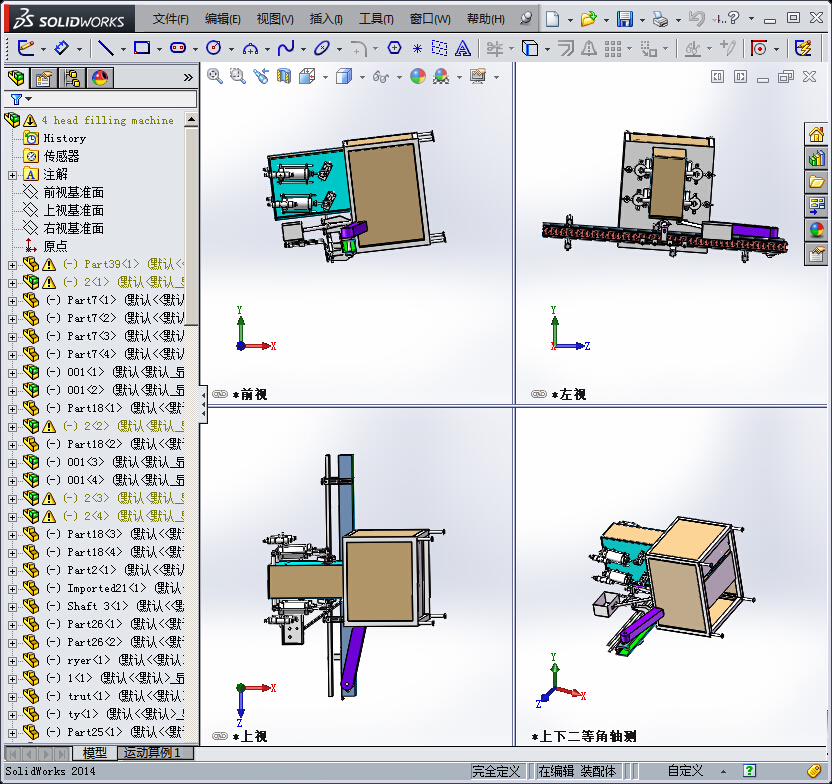This screenshot has width=832, height=784.
Task: Toggle the link views icon beside *左视
Action: tap(539, 394)
